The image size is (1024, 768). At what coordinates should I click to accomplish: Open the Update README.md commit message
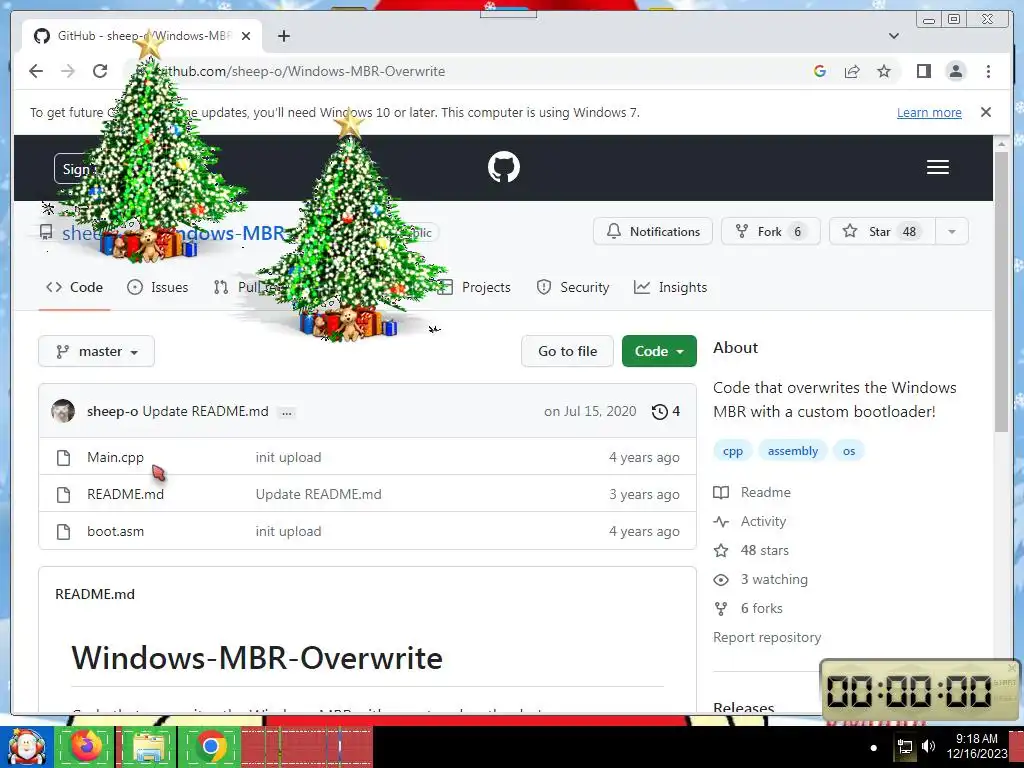(x=206, y=411)
